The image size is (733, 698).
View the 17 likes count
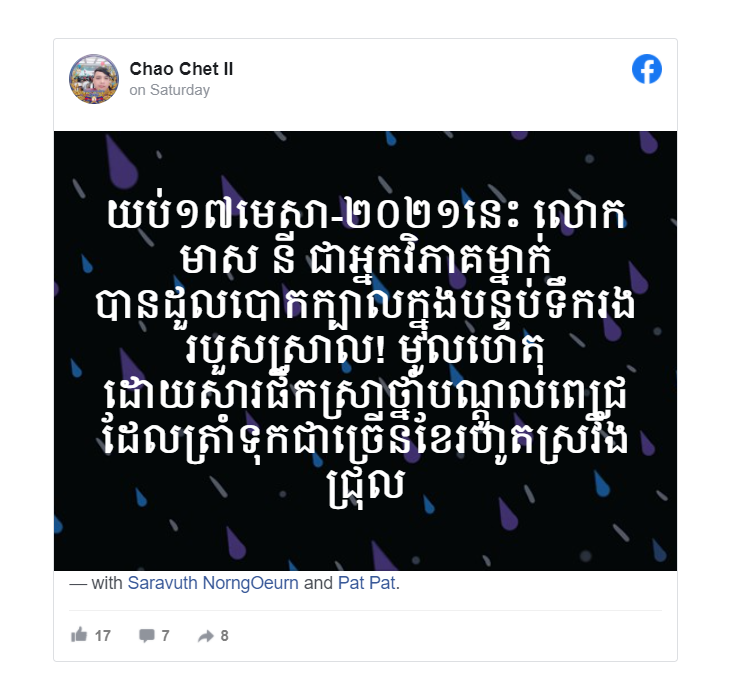click(103, 636)
